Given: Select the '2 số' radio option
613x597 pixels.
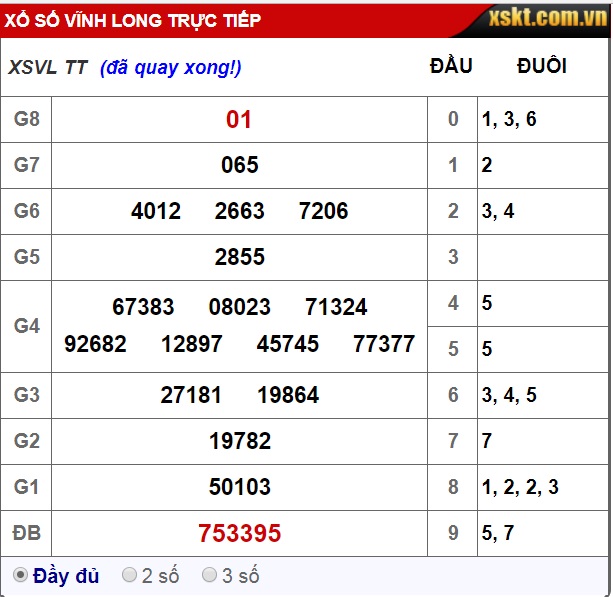Looking at the screenshot, I should pos(129,575).
